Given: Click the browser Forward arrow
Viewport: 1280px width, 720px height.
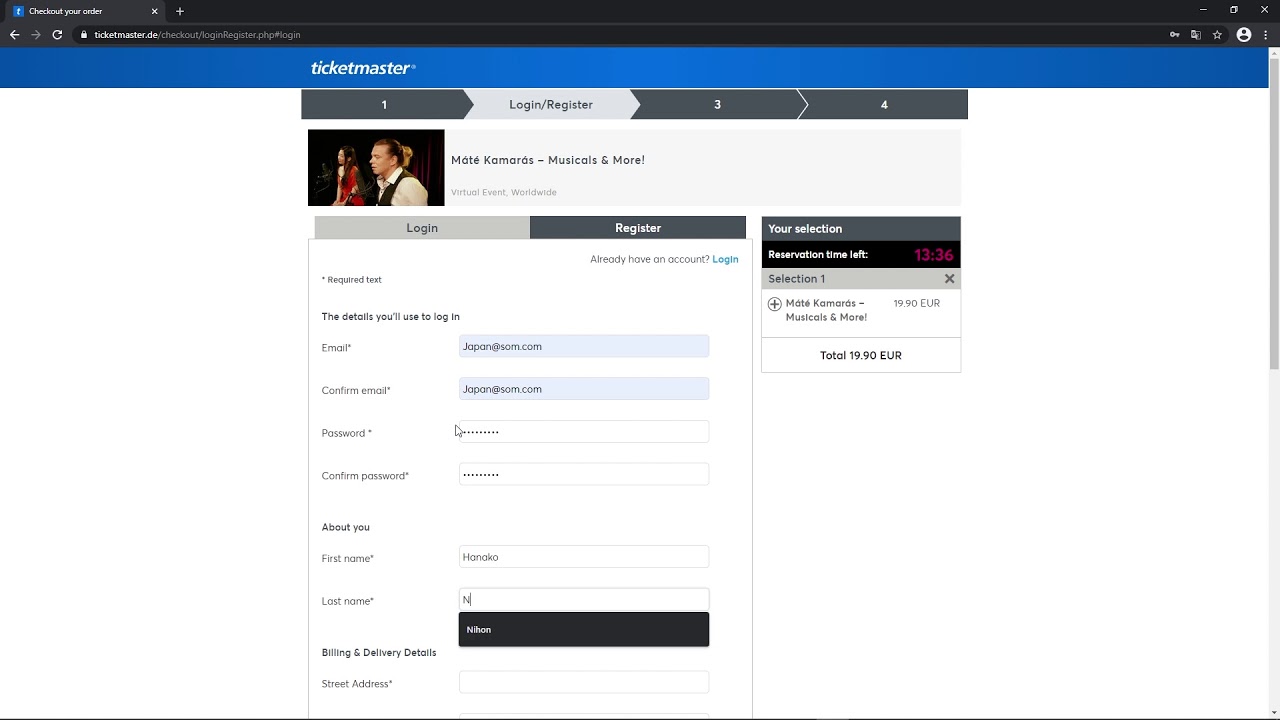Looking at the screenshot, I should 36,35.
